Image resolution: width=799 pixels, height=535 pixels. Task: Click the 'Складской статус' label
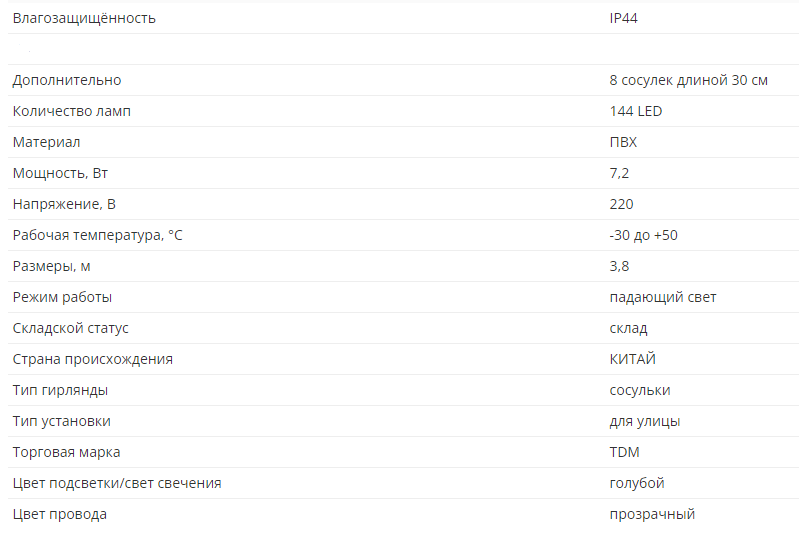point(70,328)
